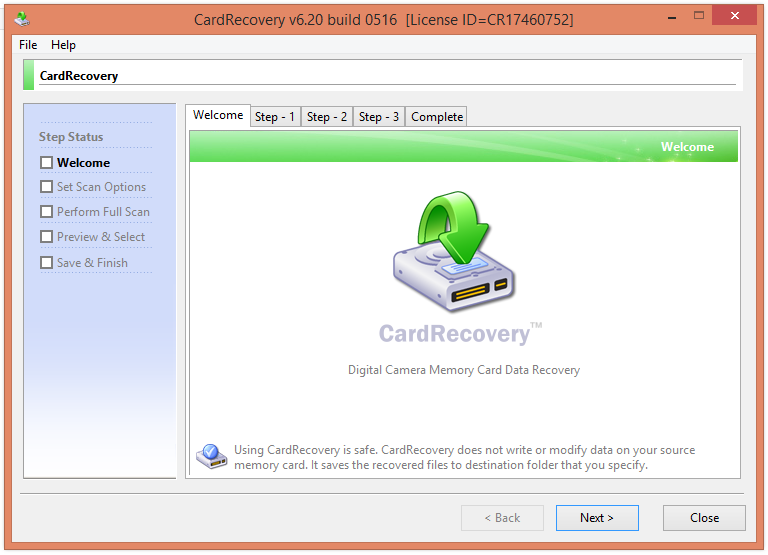Click the CardRecovery header label under menu
Viewport: 768px width, 555px height.
pyautogui.click(x=79, y=76)
